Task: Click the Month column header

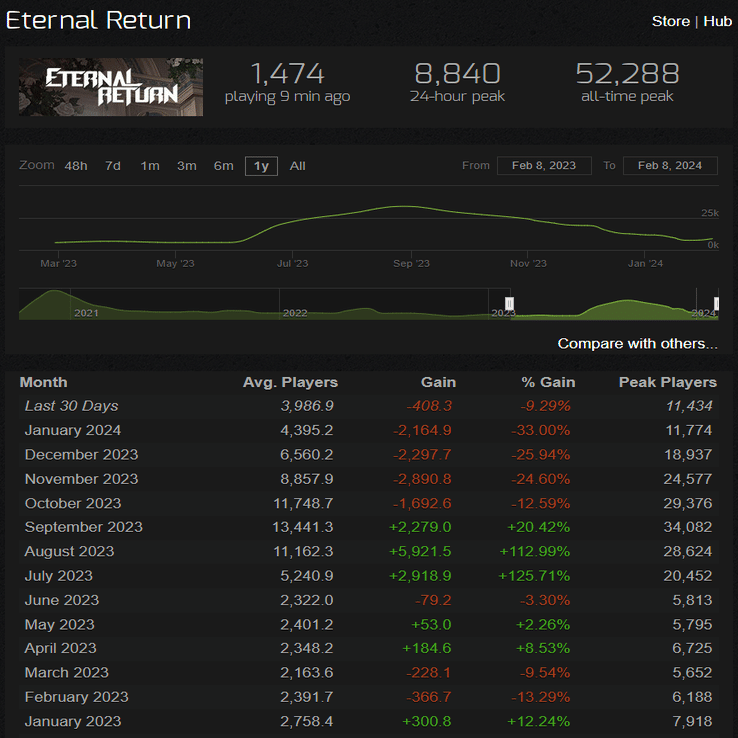Action: coord(43,382)
